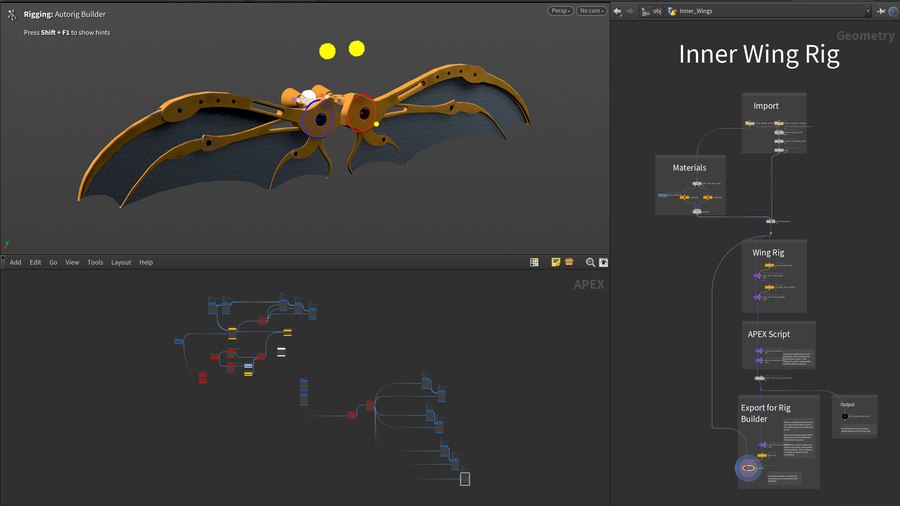Screen dimensions: 900x506
Task: Click the back navigation arrow in network path
Action: pyautogui.click(x=617, y=12)
